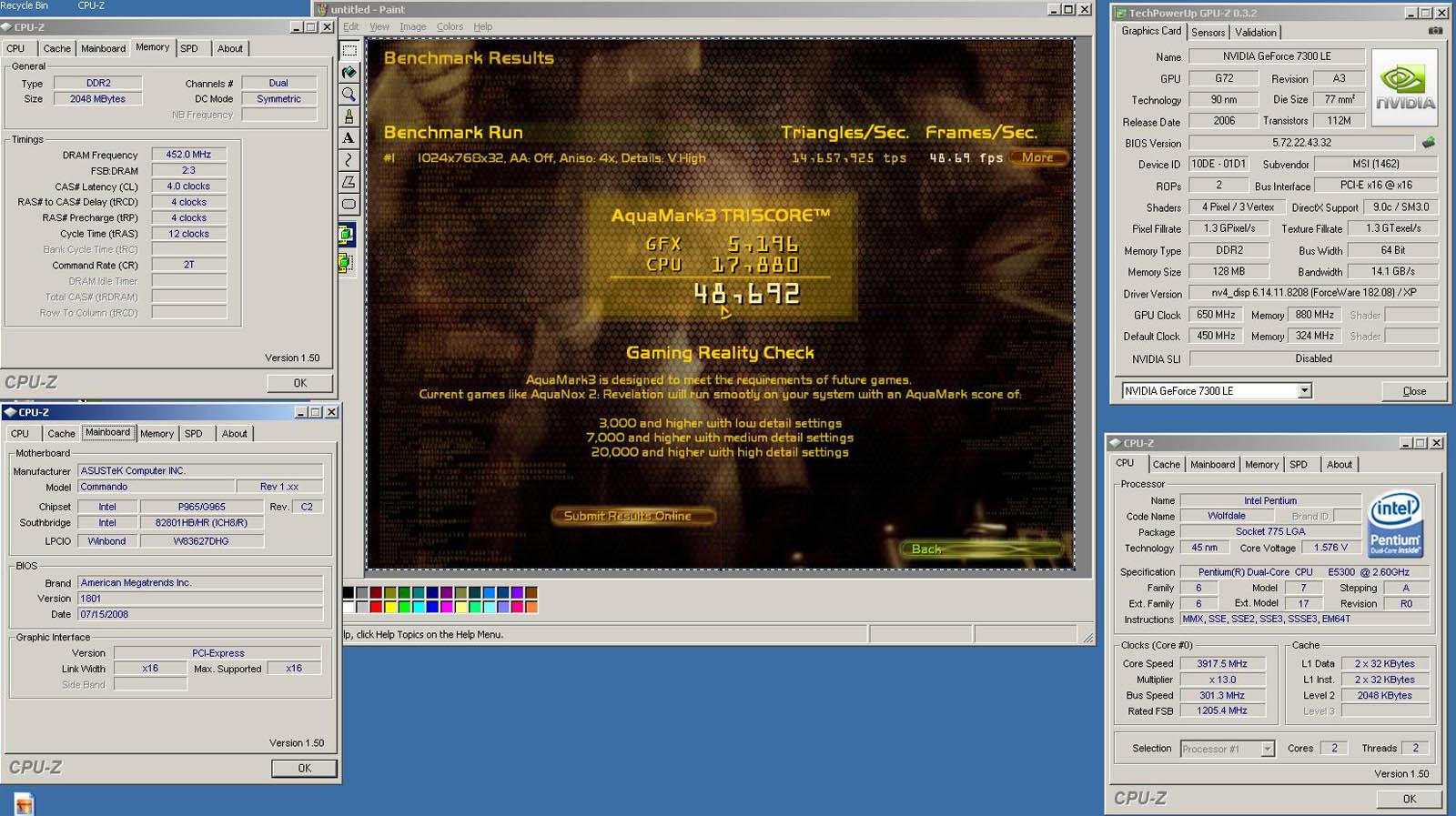Select the Fill With Color bucket tool
The image size is (1456, 816).
tap(349, 72)
